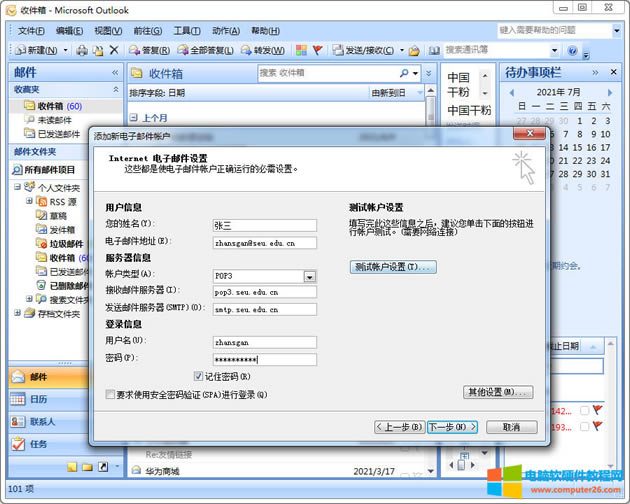Open the Go (前往) menu
The image size is (630, 504).
pyautogui.click(x=147, y=31)
